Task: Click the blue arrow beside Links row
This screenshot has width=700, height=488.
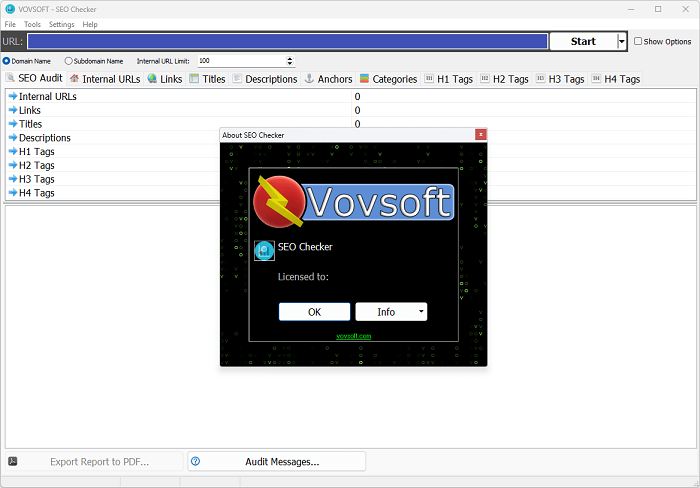Action: (13, 110)
